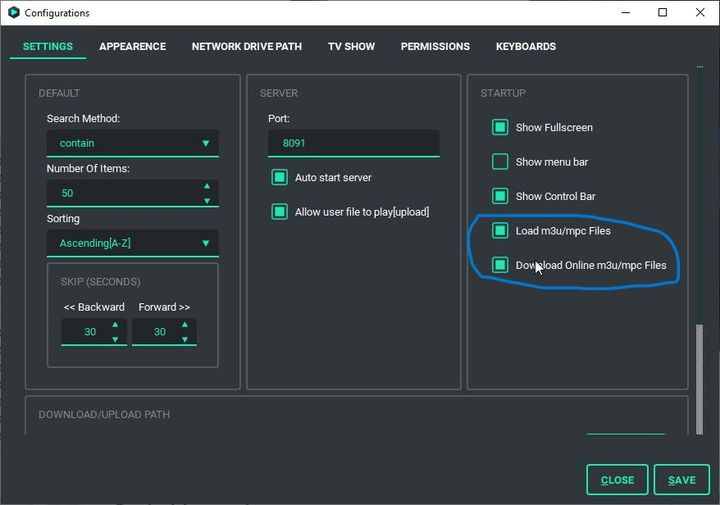720x505 pixels.
Task: Toggle the Auto start server checkbox
Action: click(280, 177)
